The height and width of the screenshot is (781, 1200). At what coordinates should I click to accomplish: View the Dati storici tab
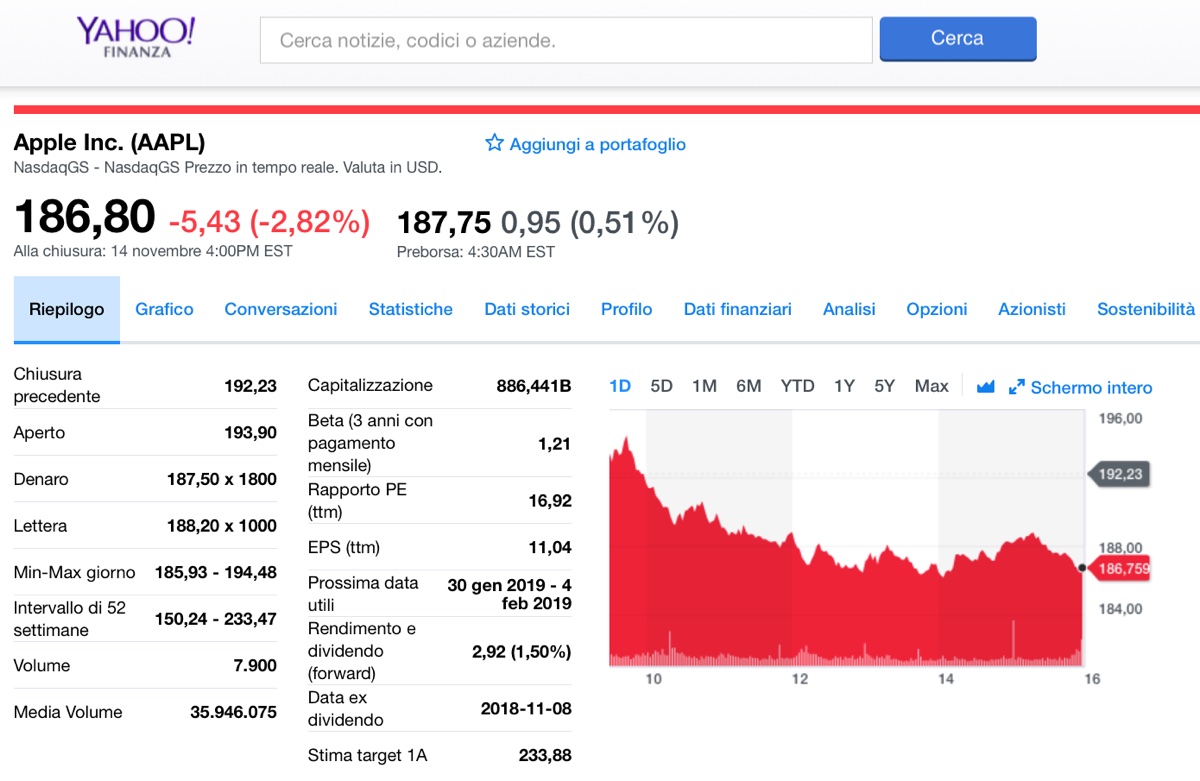coord(527,310)
